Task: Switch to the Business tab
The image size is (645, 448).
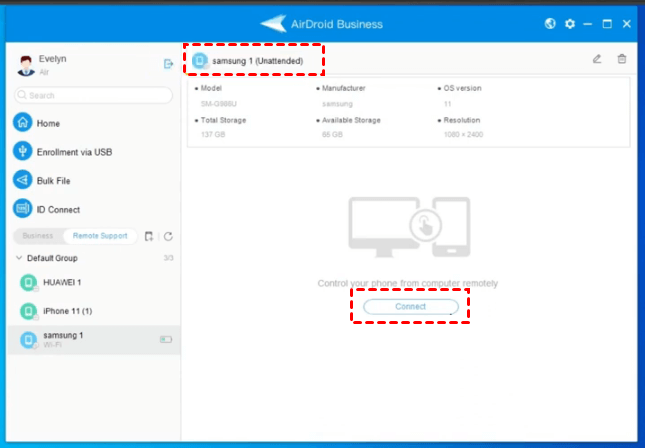Action: pos(38,236)
